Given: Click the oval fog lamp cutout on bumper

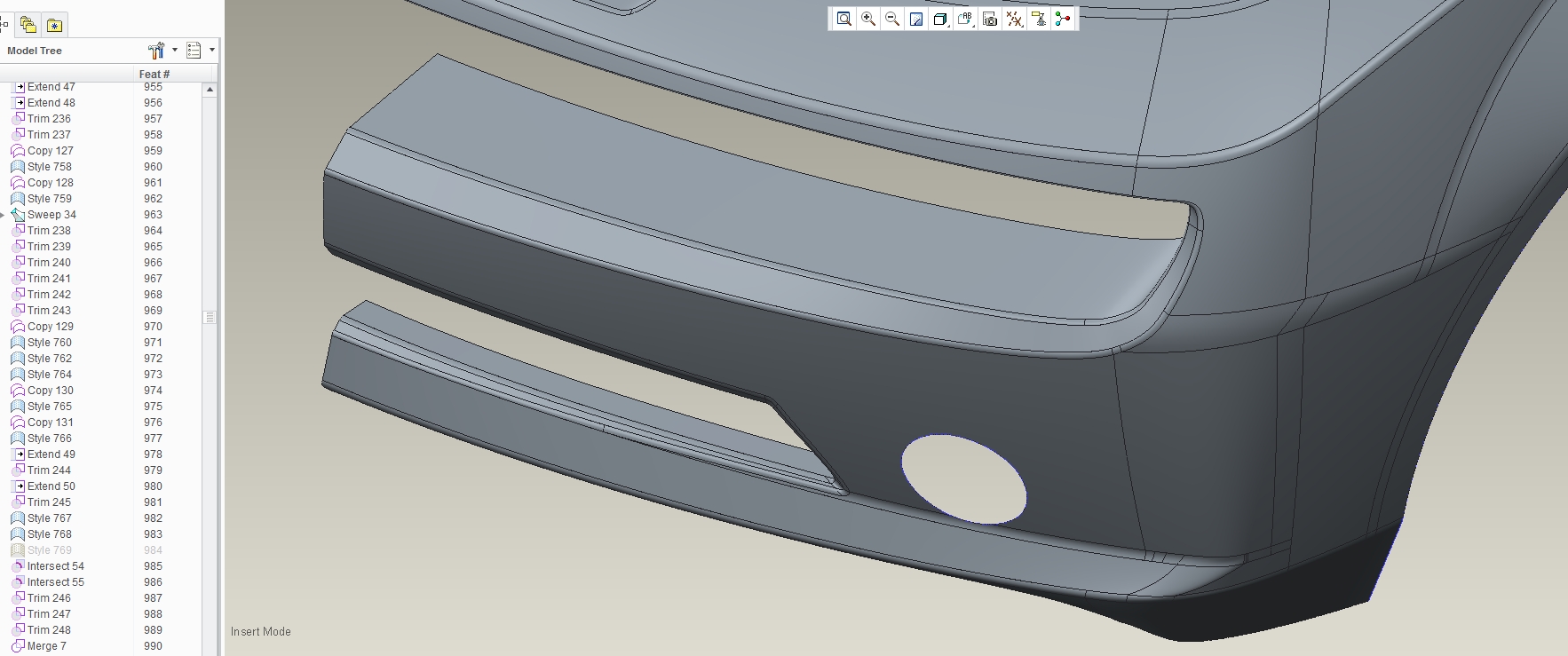Looking at the screenshot, I should 964,478.
